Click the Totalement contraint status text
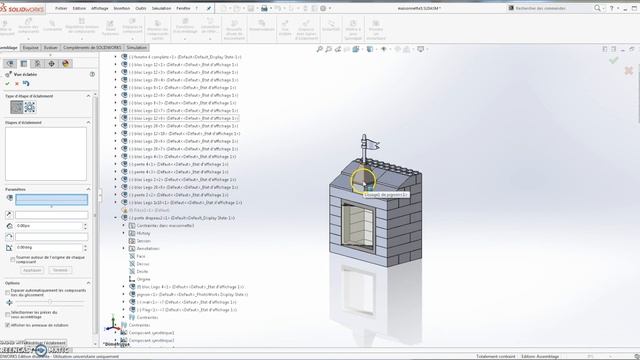 [x=496, y=356]
